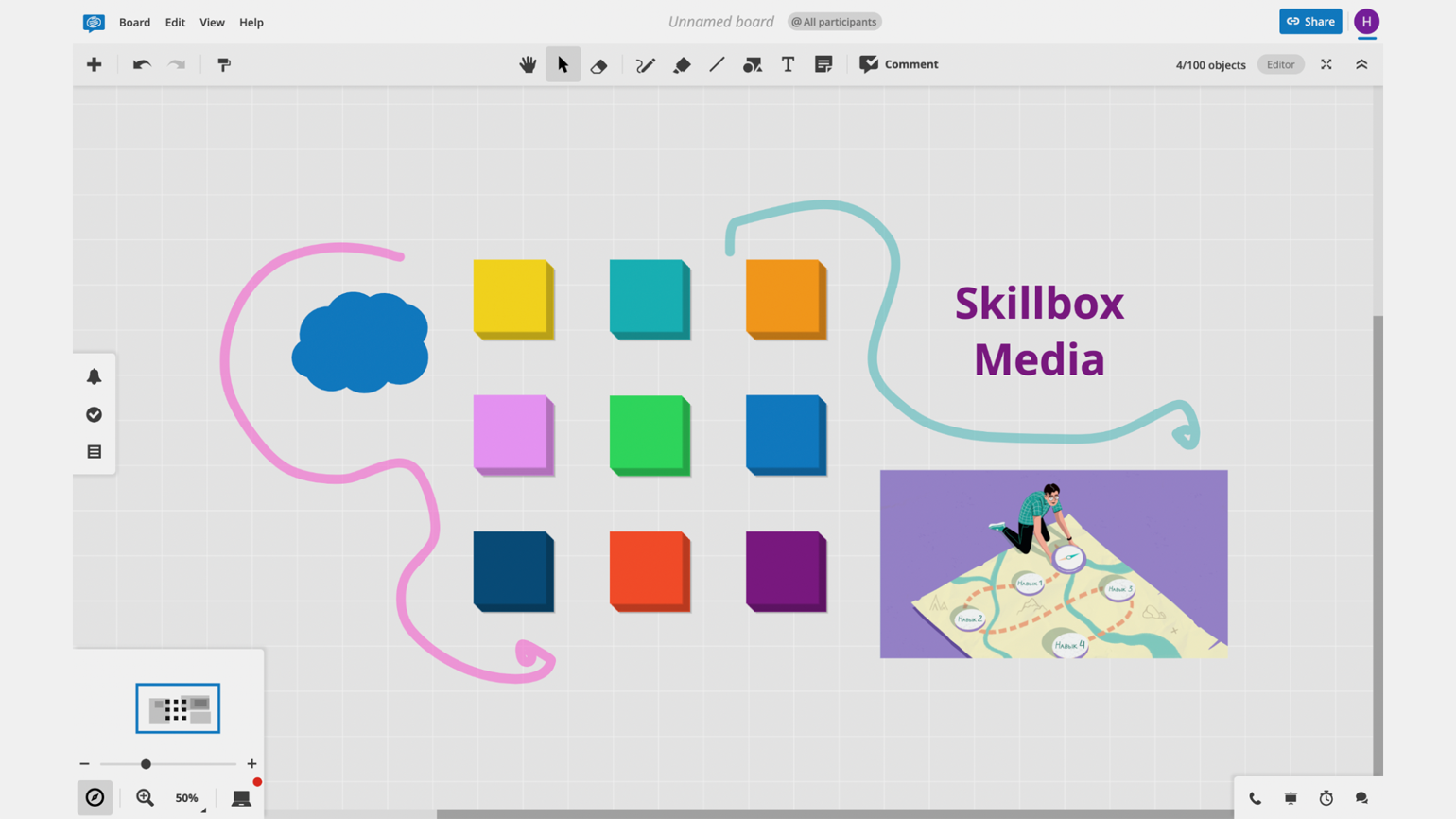
Task: Click the format painter icon
Action: click(224, 64)
